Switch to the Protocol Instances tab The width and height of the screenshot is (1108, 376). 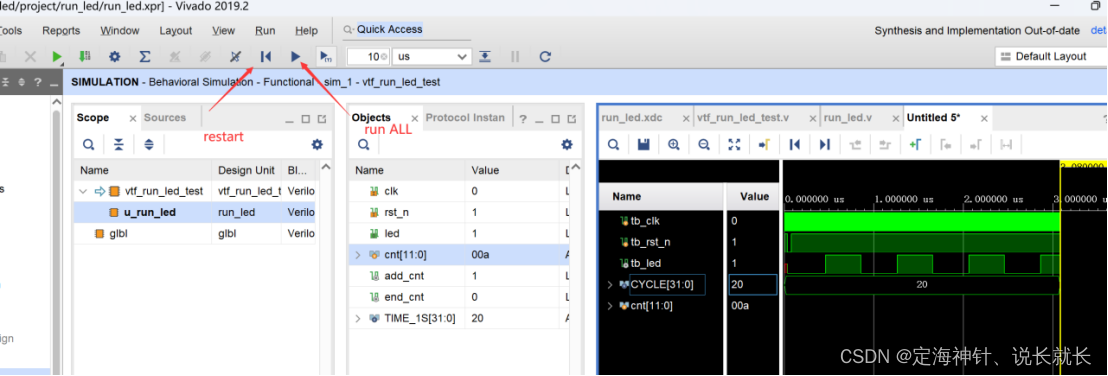pos(465,117)
